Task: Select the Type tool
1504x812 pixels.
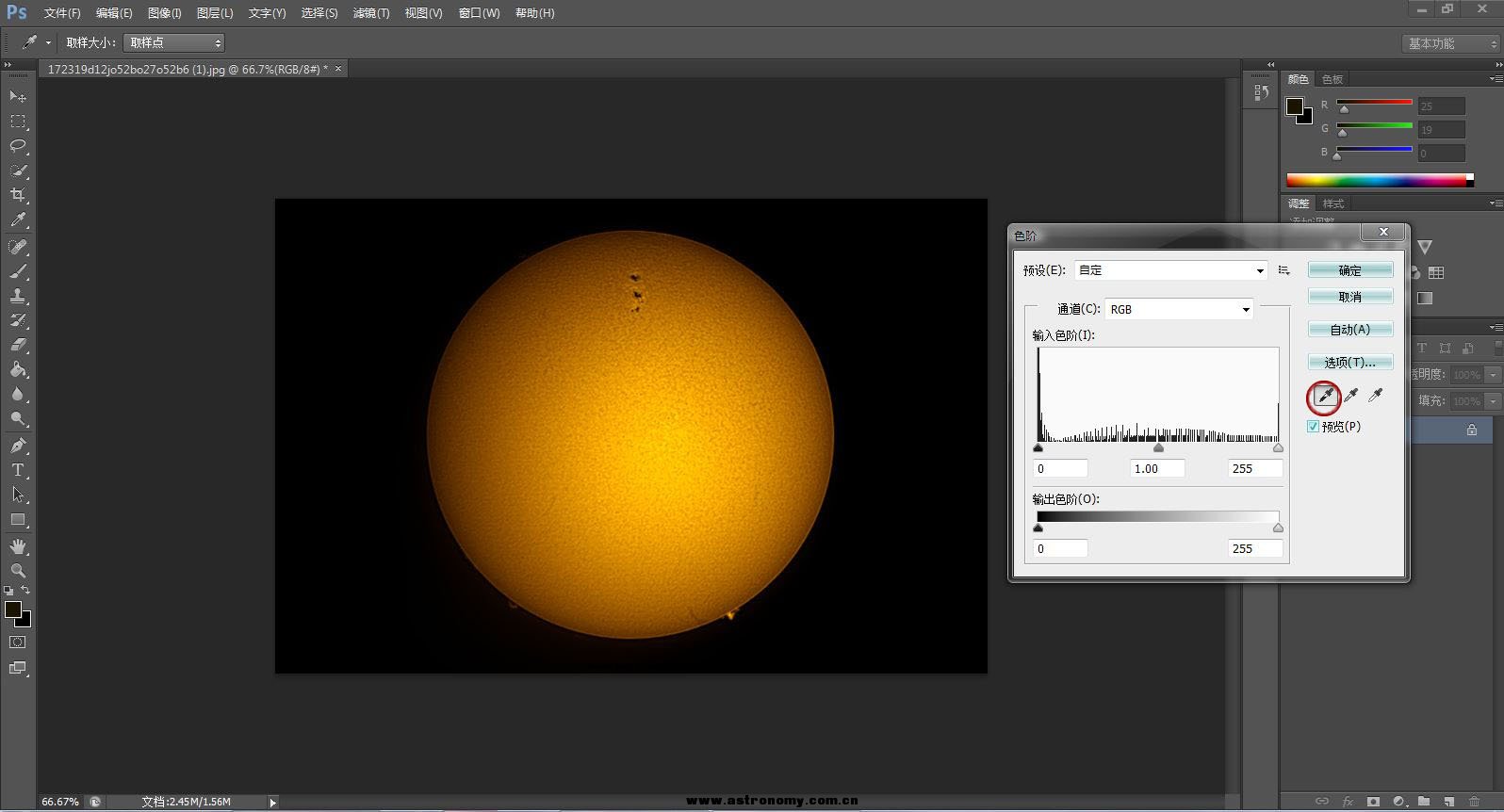Action: tap(18, 470)
